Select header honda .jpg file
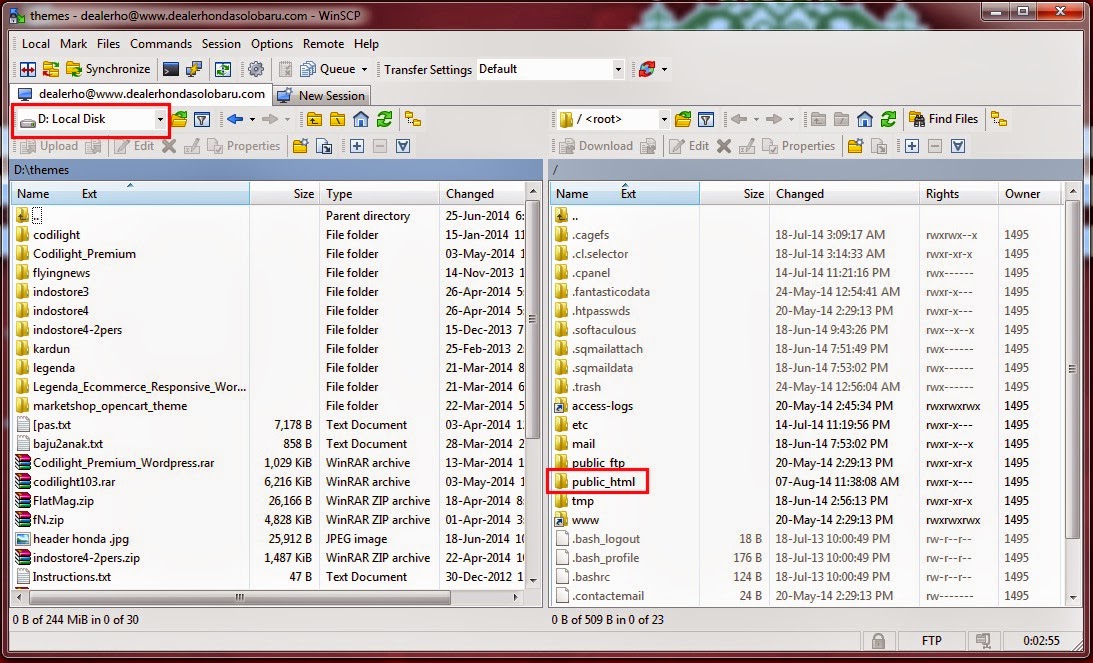 [x=81, y=539]
